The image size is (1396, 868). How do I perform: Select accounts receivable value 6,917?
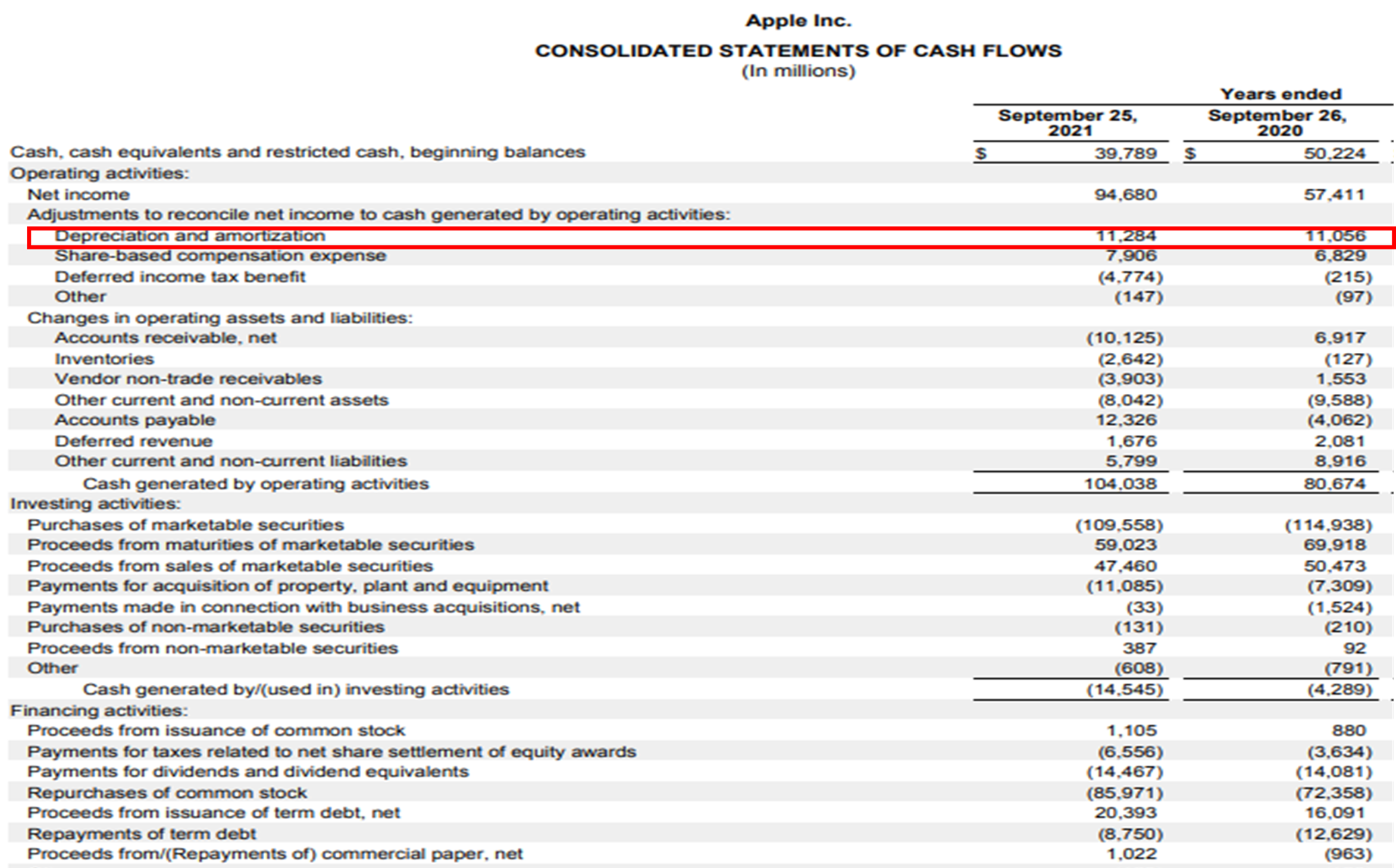click(1340, 338)
